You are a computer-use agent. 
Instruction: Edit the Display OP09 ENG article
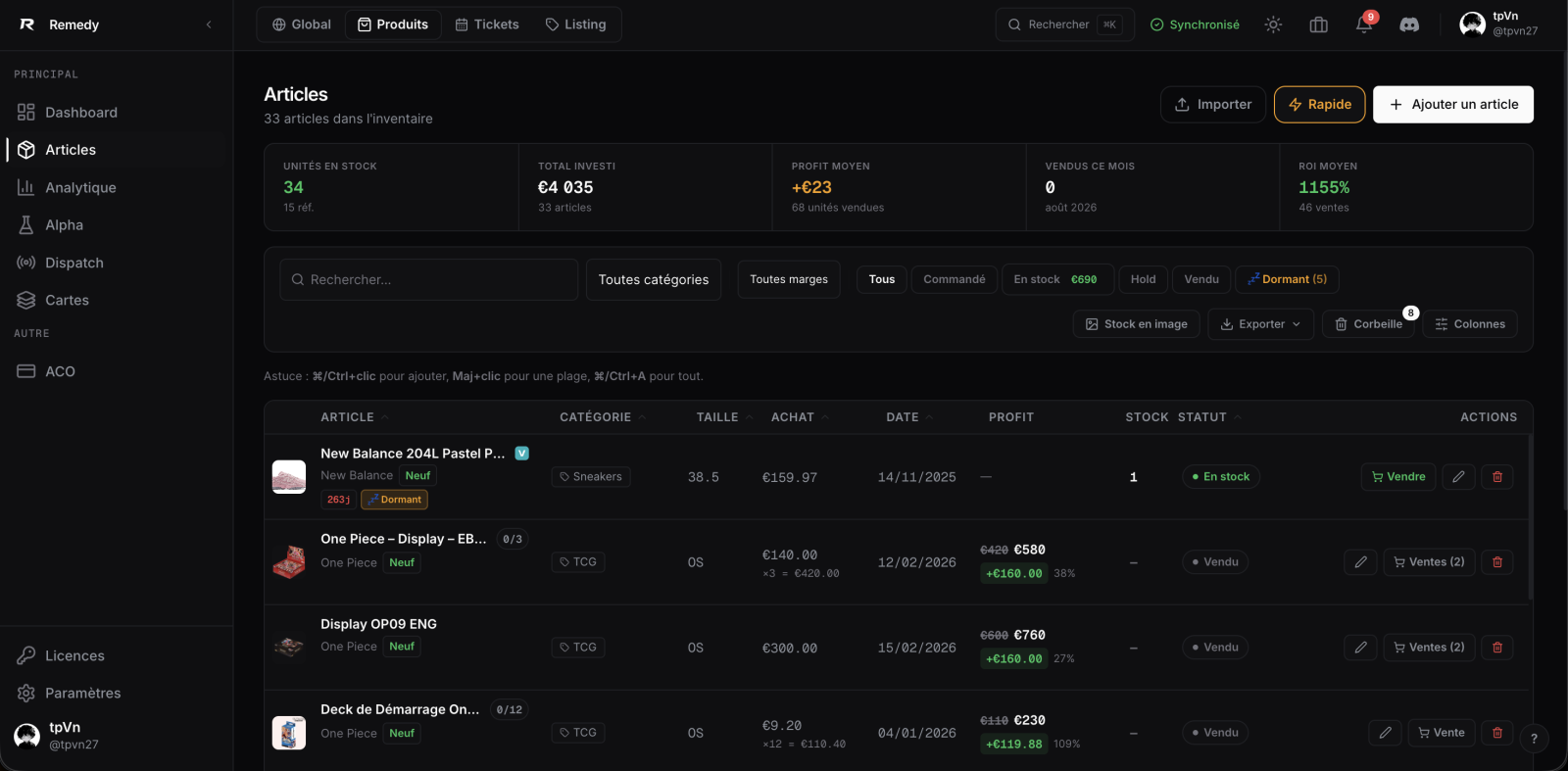pyautogui.click(x=1360, y=648)
